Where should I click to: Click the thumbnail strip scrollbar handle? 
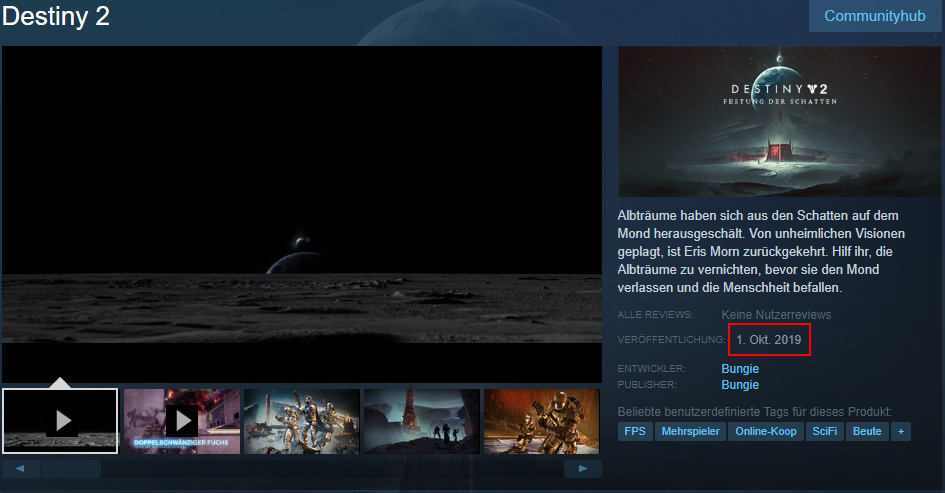coord(71,468)
